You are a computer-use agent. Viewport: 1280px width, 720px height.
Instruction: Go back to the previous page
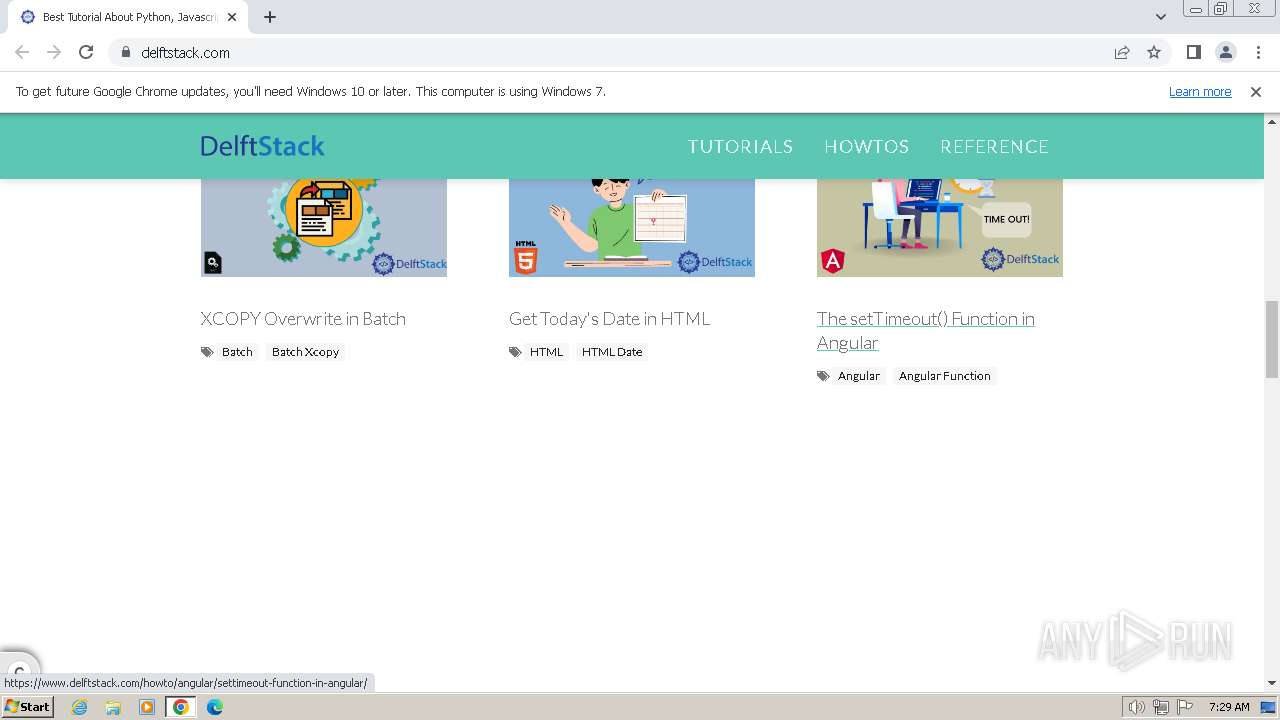point(22,52)
